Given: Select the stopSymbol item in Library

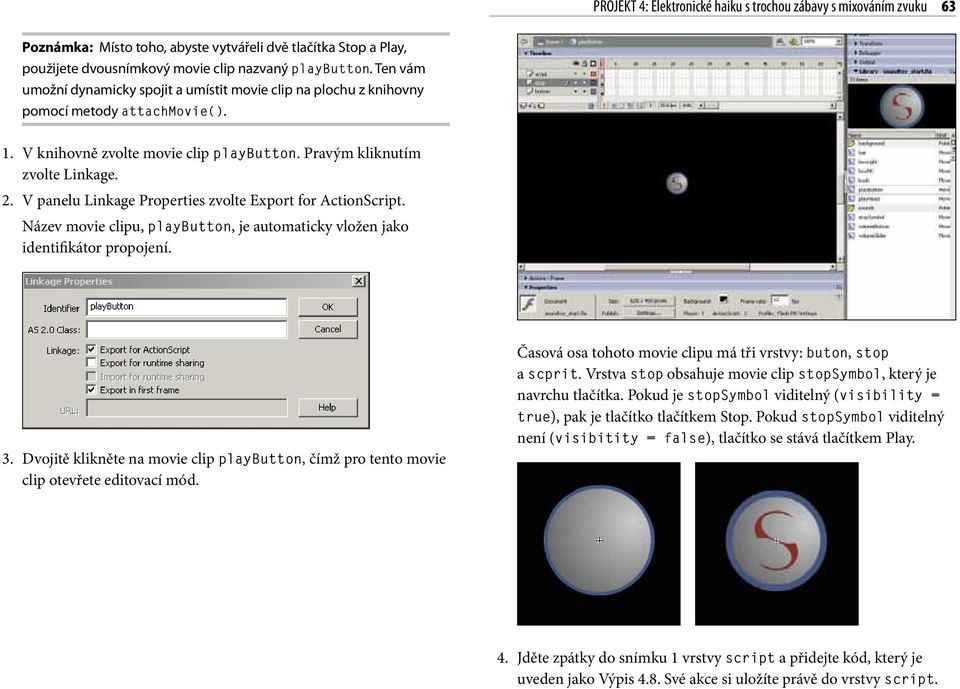Looking at the screenshot, I should tap(900, 217).
